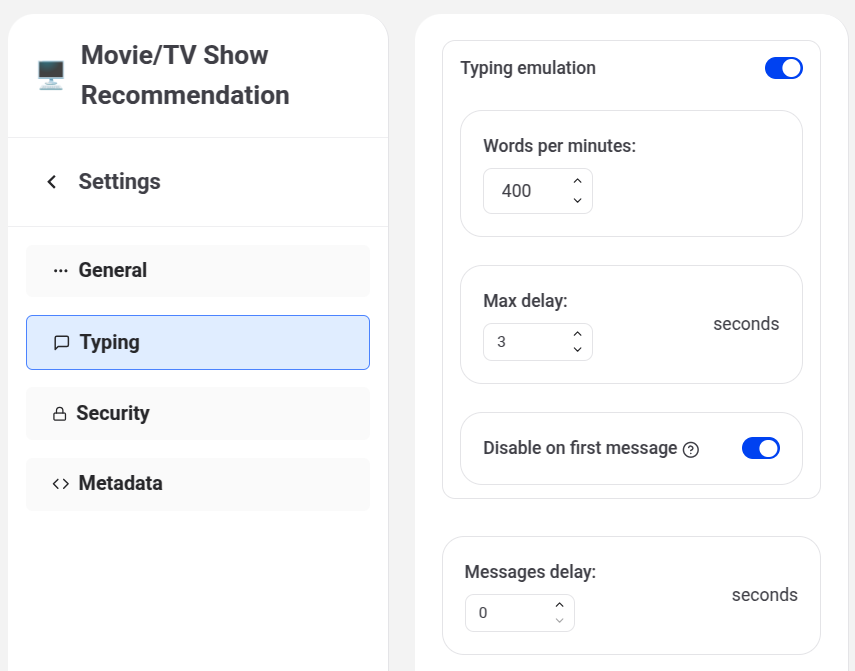The height and width of the screenshot is (671, 855).
Task: Decrease Words per minutes with down arrow
Action: click(577, 200)
